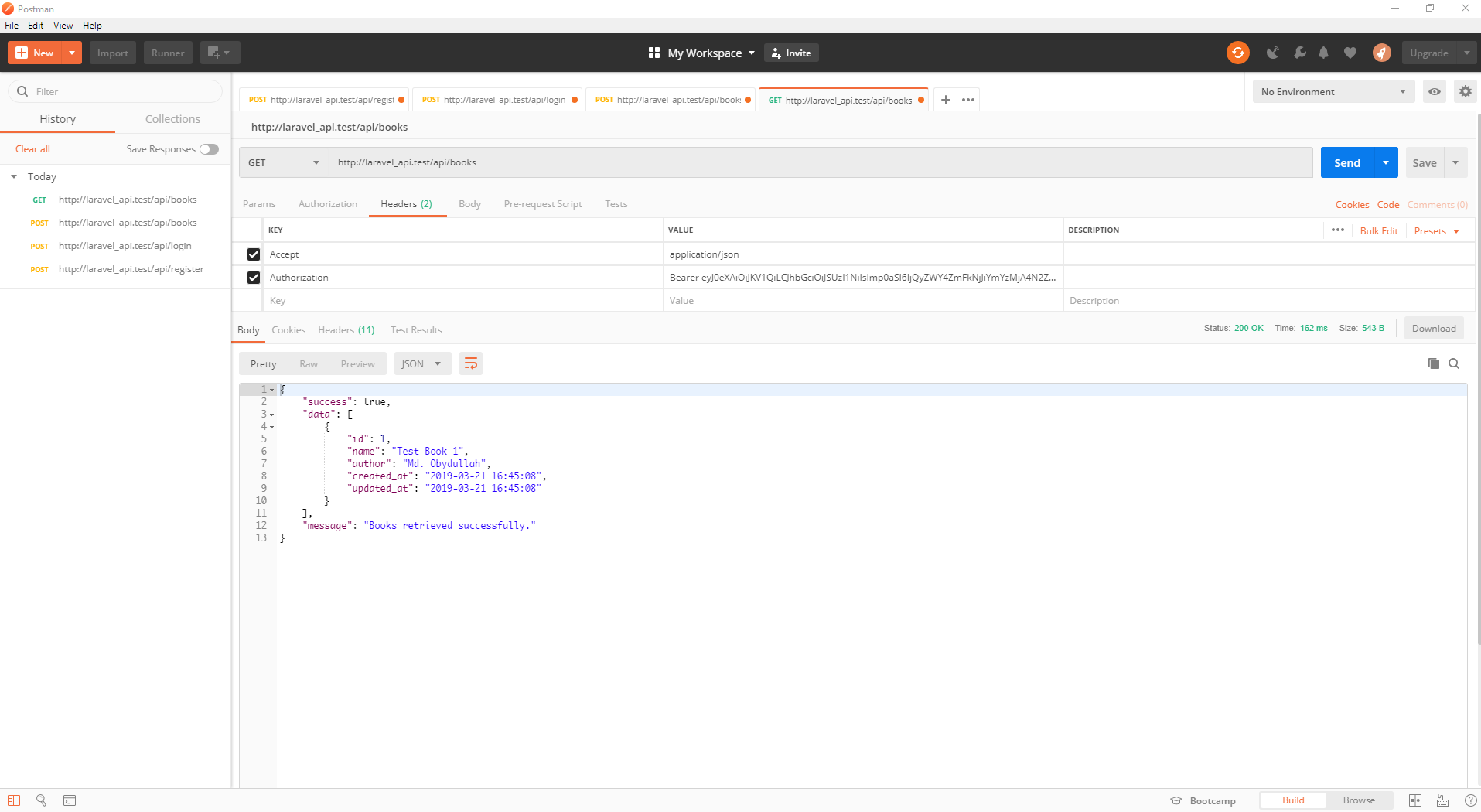Open the user avatar rocket icon
Image resolution: width=1481 pixels, height=812 pixels.
[x=1381, y=53]
